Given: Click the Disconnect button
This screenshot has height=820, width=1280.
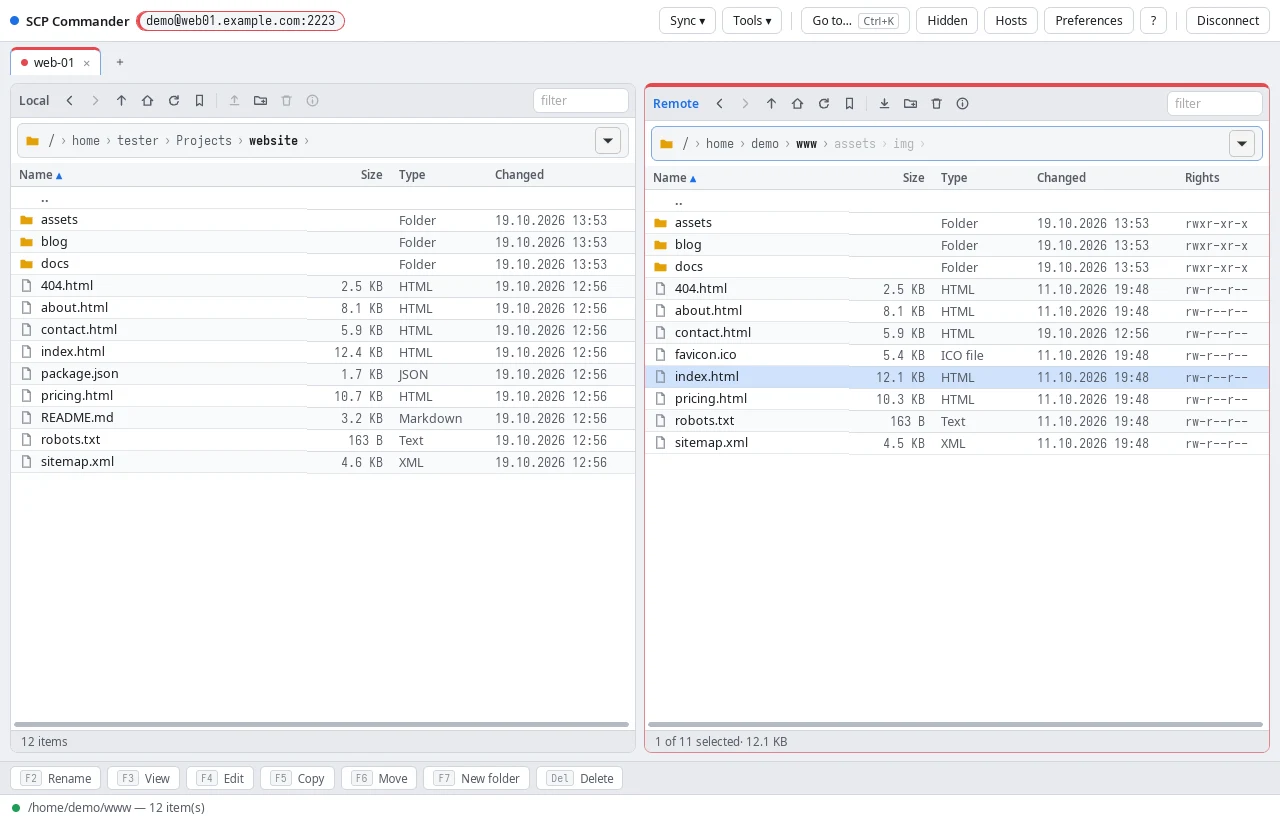Looking at the screenshot, I should (1227, 21).
